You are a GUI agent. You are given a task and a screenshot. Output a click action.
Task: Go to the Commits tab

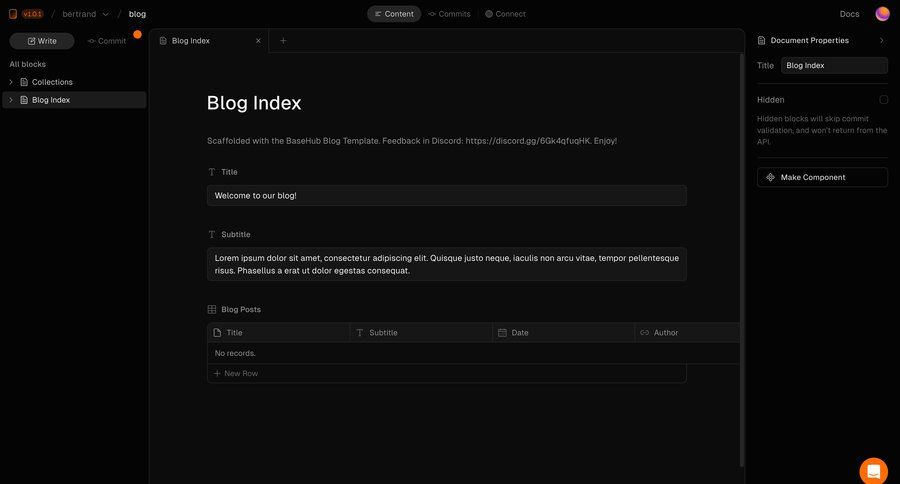449,14
